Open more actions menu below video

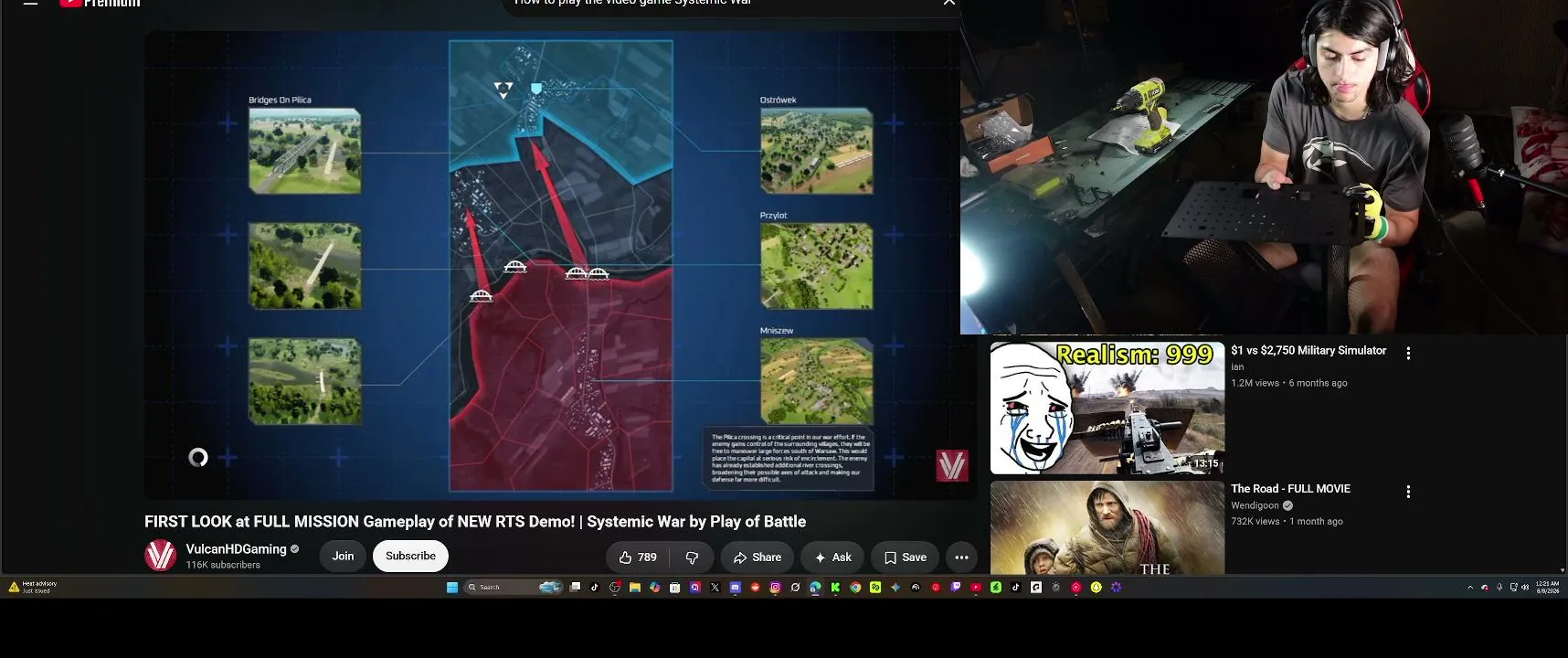961,557
